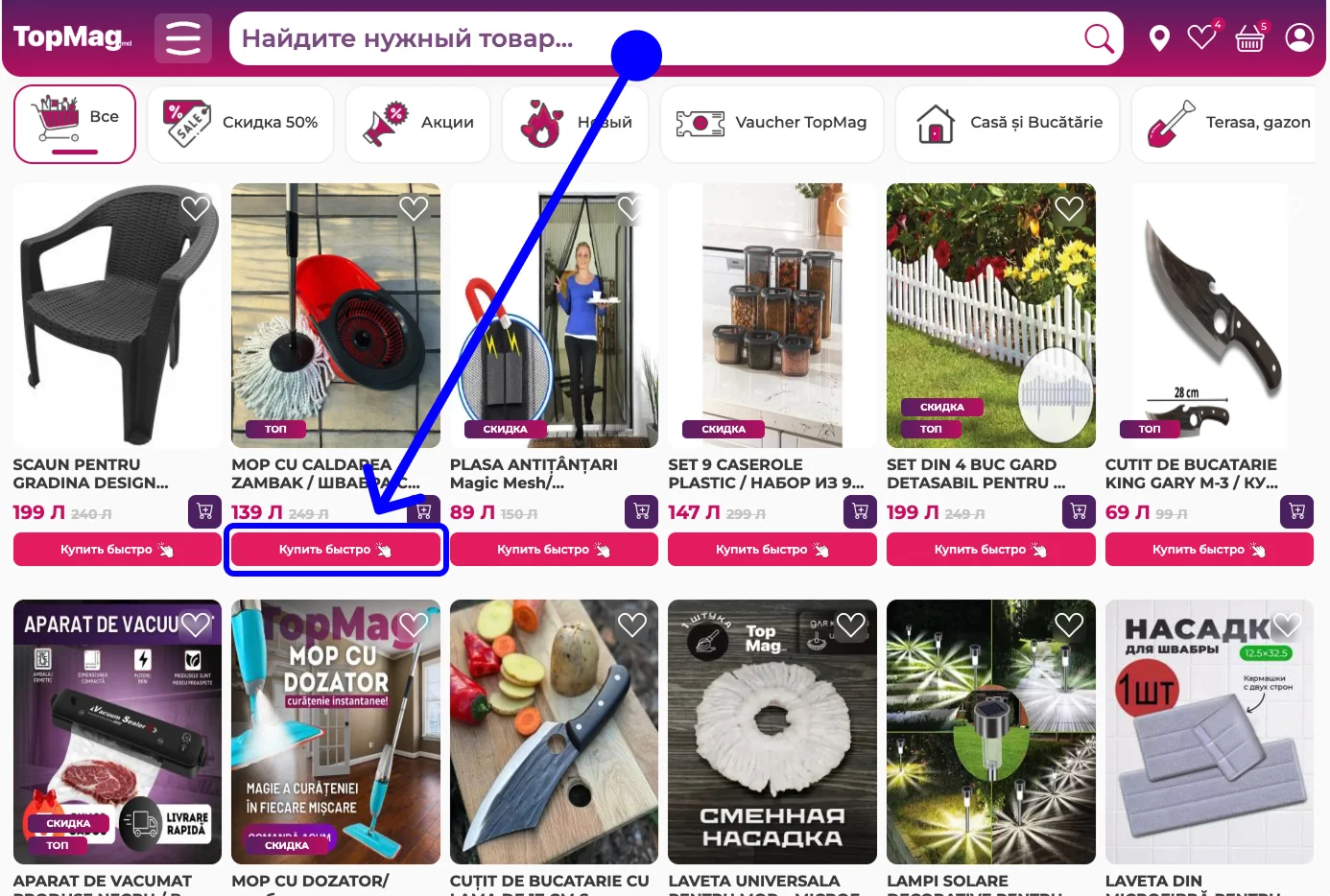This screenshot has height=896, width=1330.
Task: Add SET DIN 4 BUC GARD to cart
Action: coord(1079,511)
